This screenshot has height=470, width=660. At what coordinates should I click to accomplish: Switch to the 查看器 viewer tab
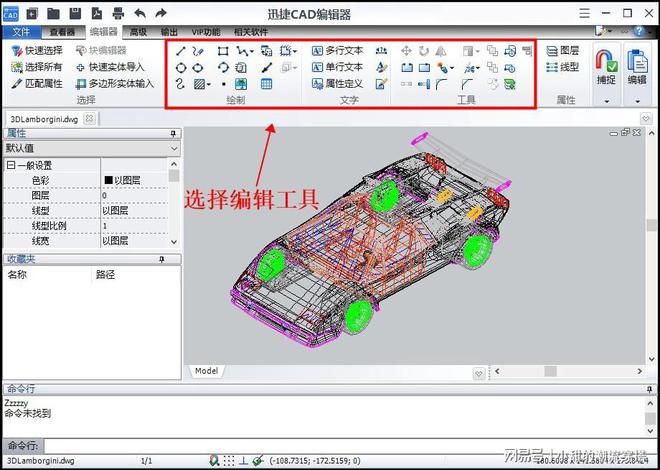(62, 32)
